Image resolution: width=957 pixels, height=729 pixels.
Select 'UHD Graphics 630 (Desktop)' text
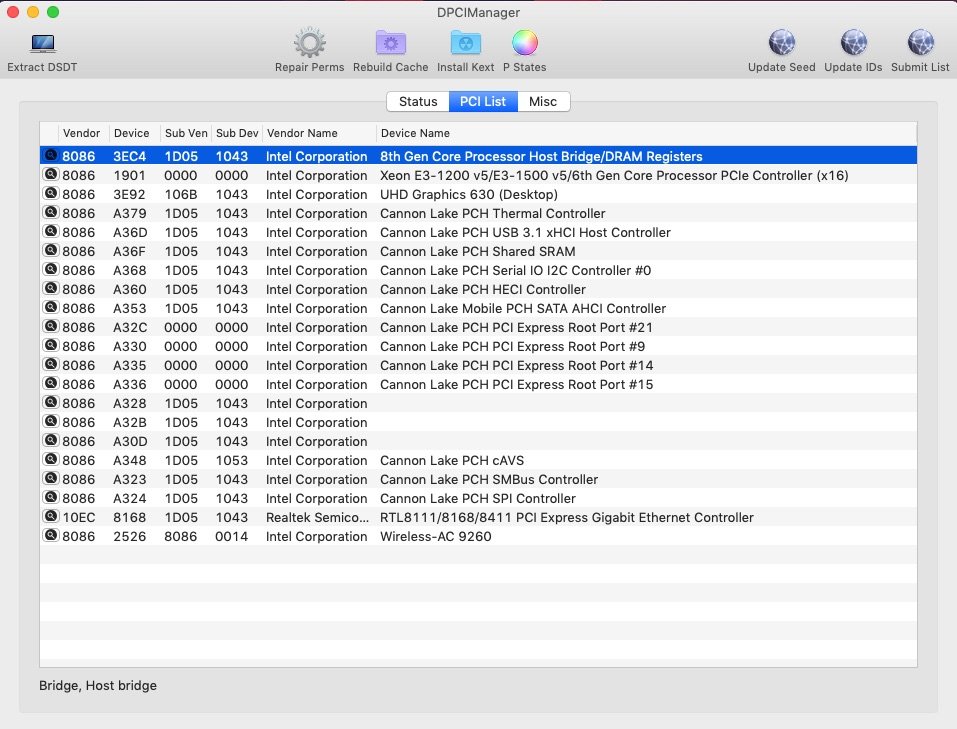pyautogui.click(x=469, y=194)
